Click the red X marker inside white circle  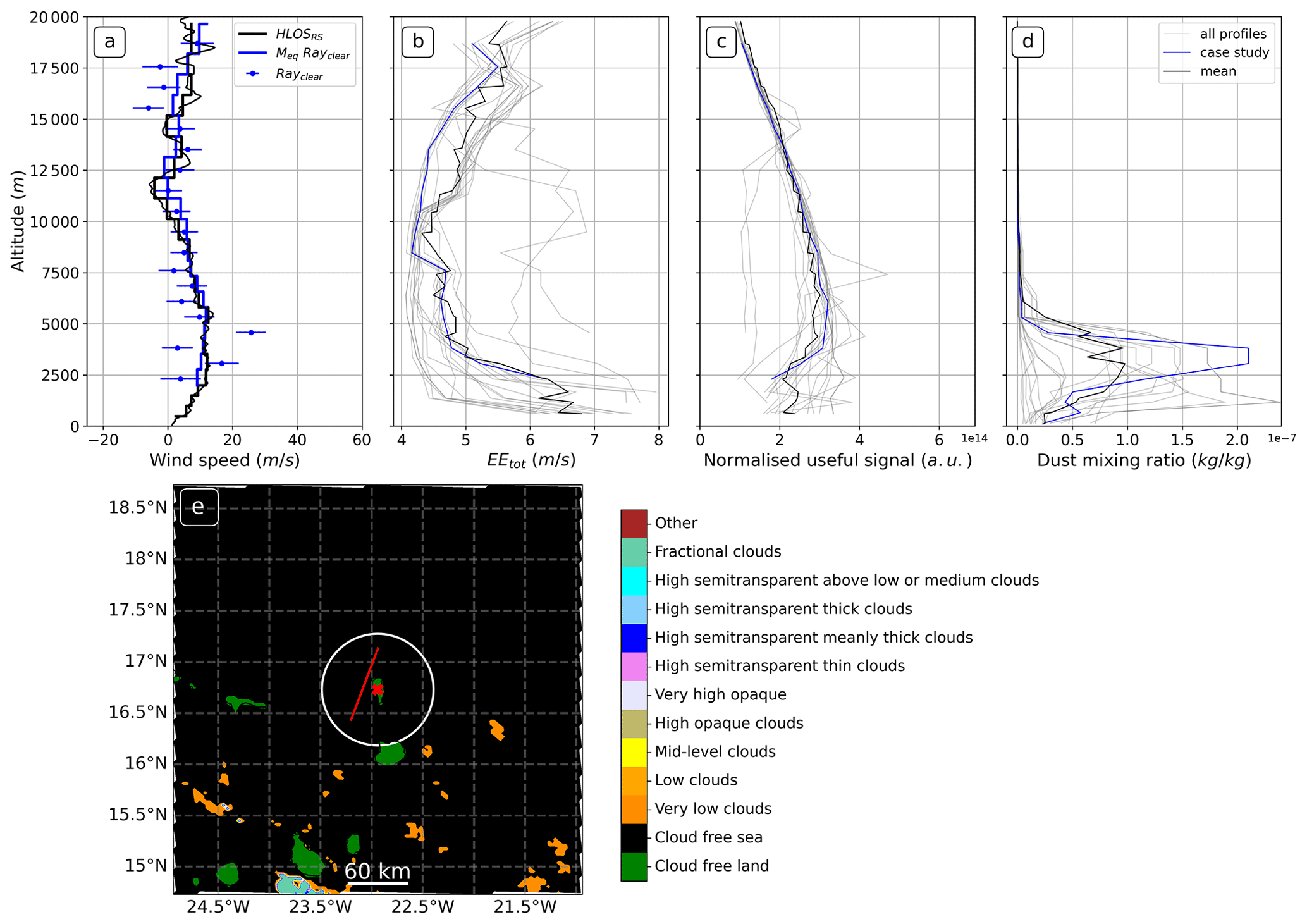click(377, 689)
